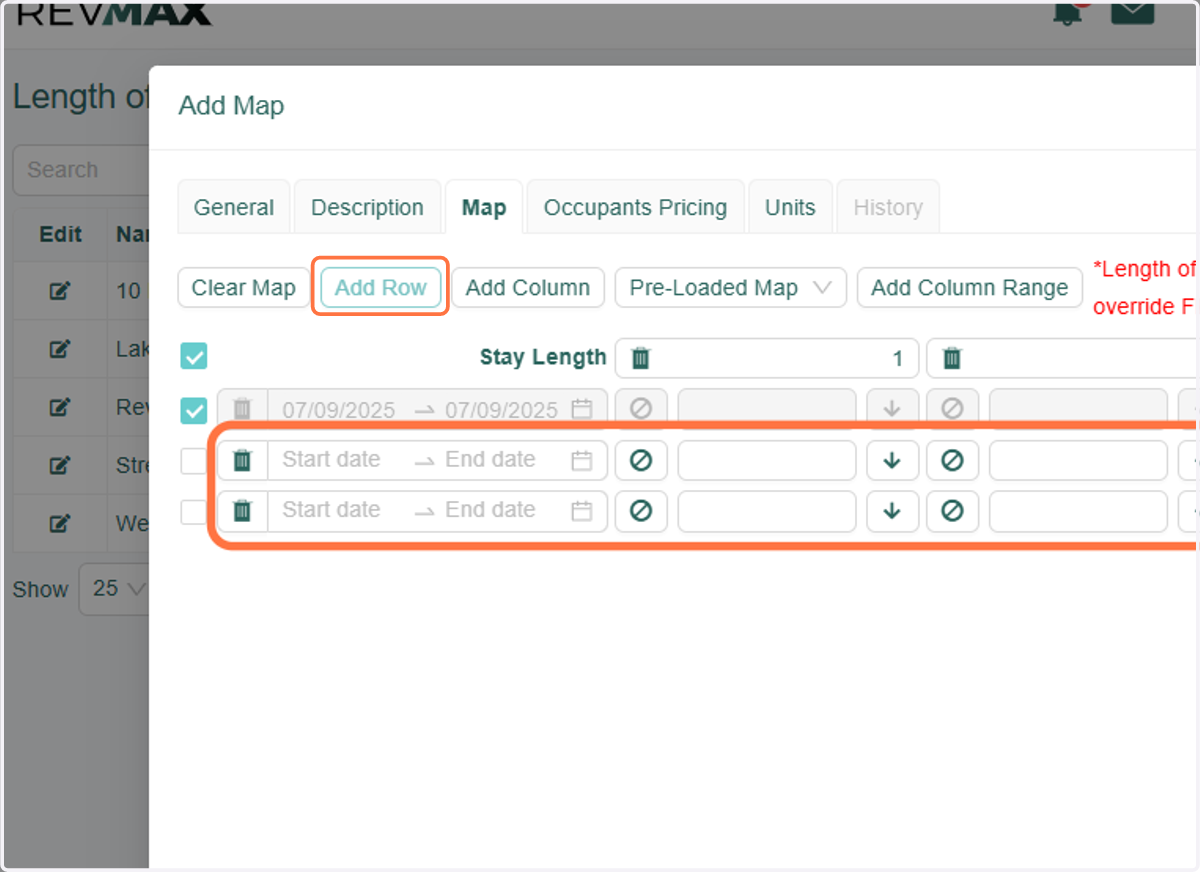Image resolution: width=1200 pixels, height=872 pixels.
Task: Click the Add Column button
Action: pyautogui.click(x=528, y=288)
